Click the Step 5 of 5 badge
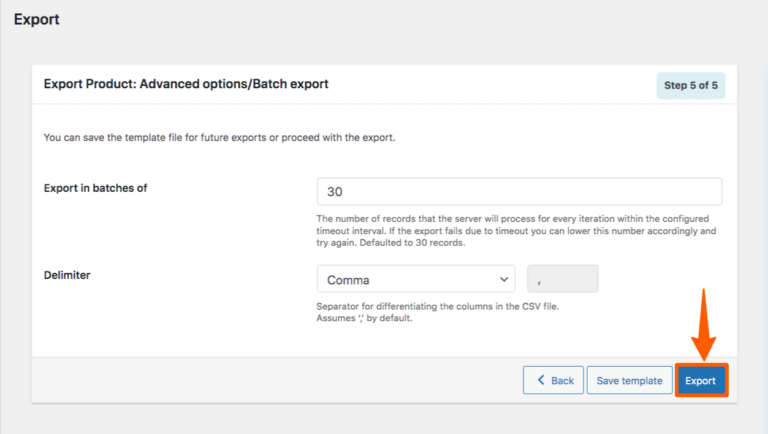768x434 pixels. pos(690,85)
